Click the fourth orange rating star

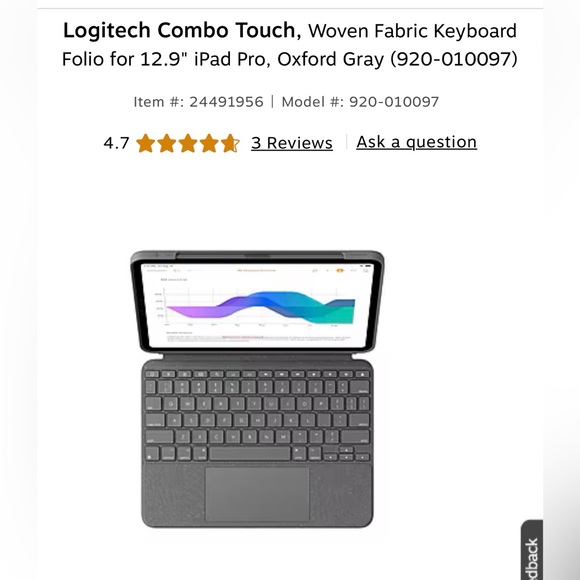click(209, 143)
